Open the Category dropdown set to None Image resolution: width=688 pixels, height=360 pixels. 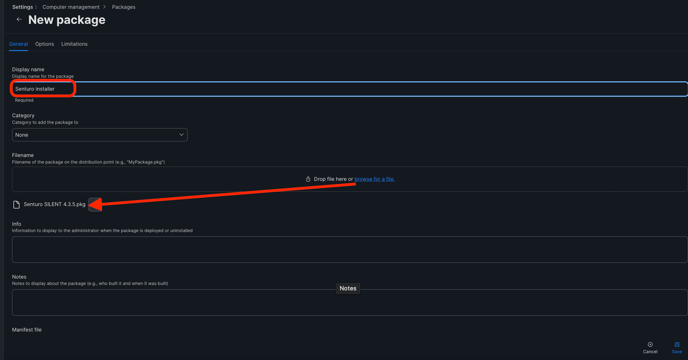tap(100, 135)
